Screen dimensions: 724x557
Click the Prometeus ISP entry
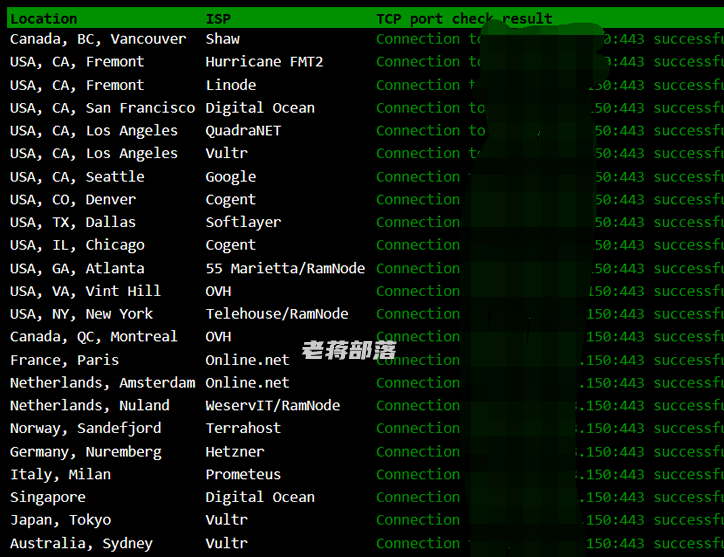[243, 474]
